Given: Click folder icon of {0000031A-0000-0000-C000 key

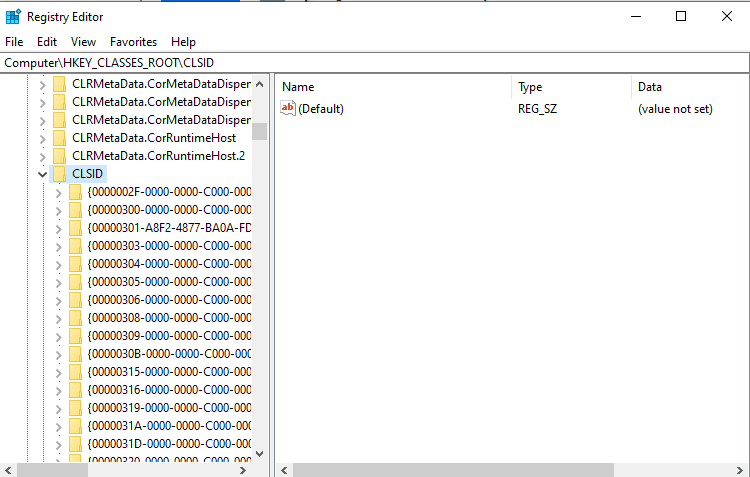Looking at the screenshot, I should pyautogui.click(x=75, y=426).
